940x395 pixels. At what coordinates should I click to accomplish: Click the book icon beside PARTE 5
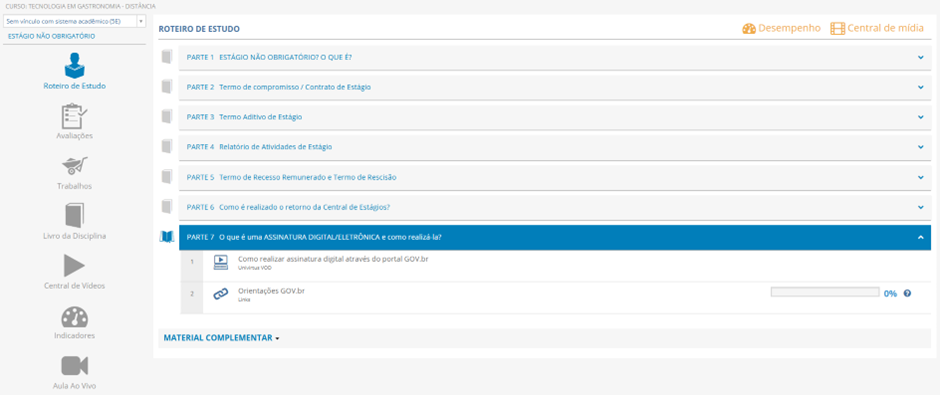(167, 177)
